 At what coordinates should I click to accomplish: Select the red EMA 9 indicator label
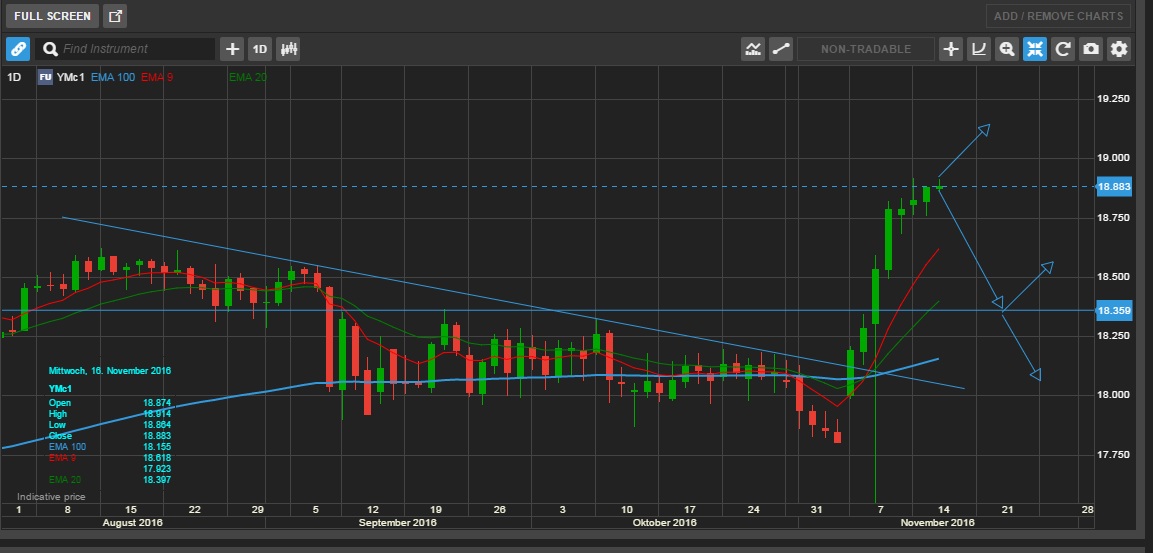click(x=157, y=77)
